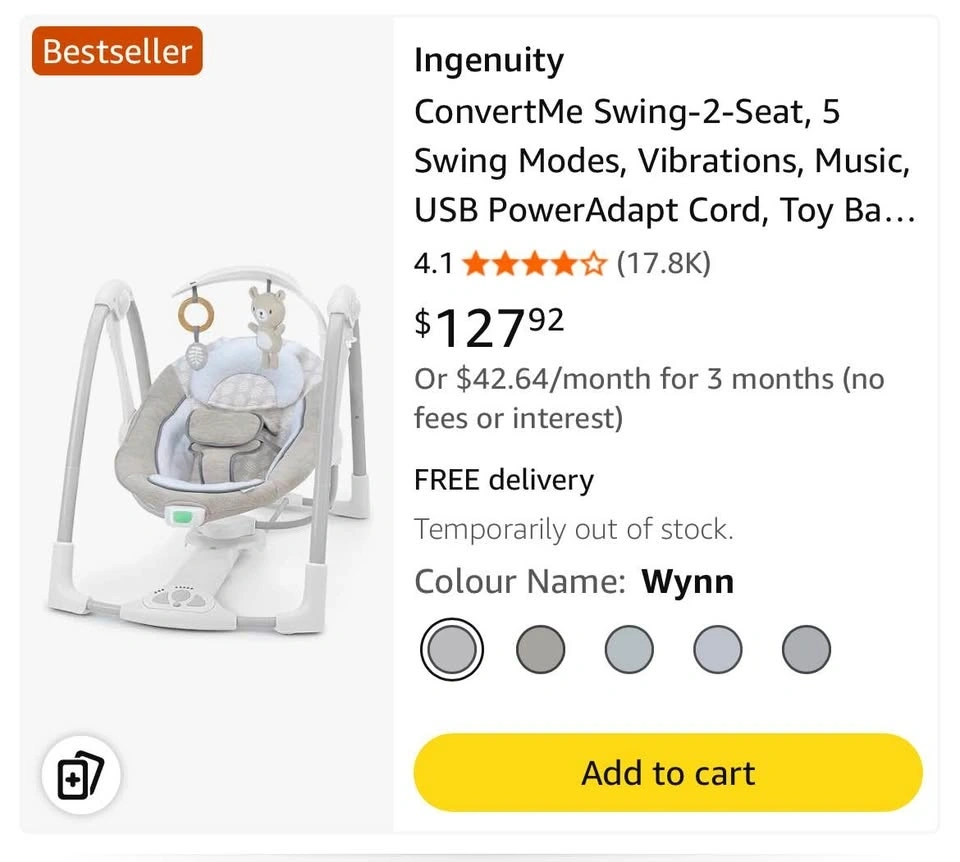Open the $42.64/month payment plan text

tap(649, 398)
